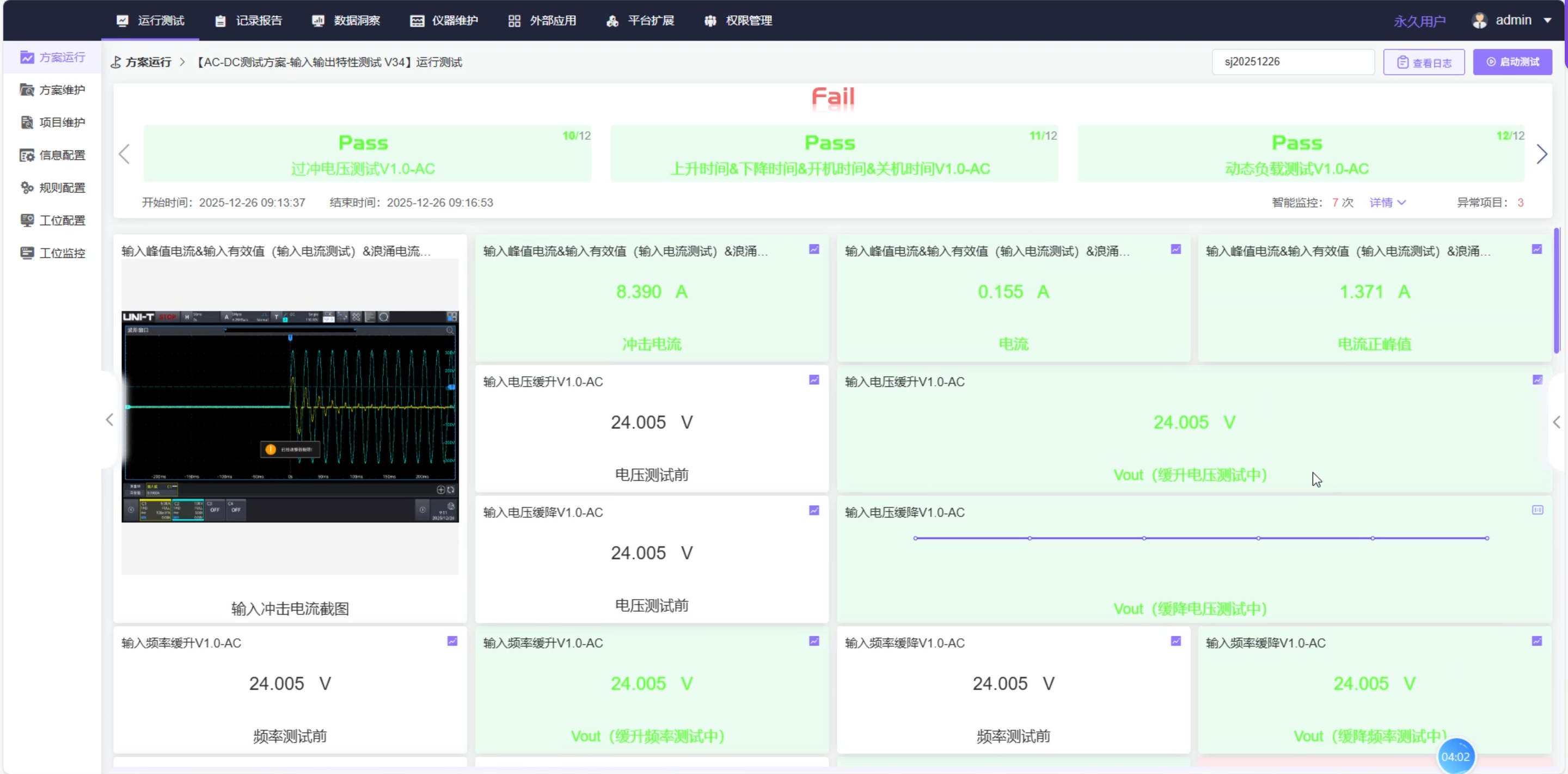Toggle chart icon on 电流正峰值 1.371 A card
The height and width of the screenshot is (774, 1568).
[x=1536, y=249]
